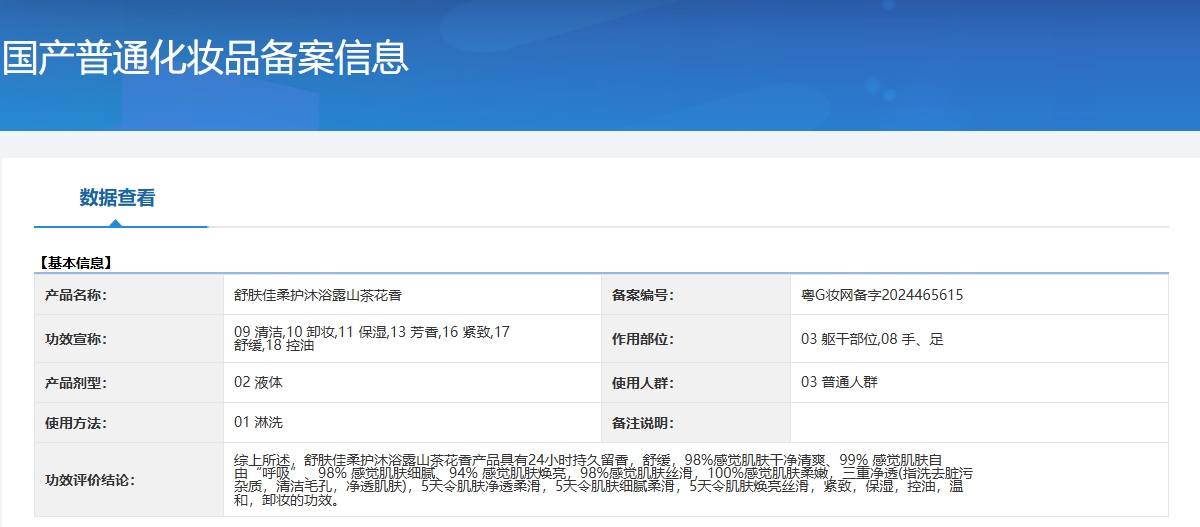This screenshot has height=527, width=1200.
Task: Switch to the 数据查看 tab
Action: 118,198
